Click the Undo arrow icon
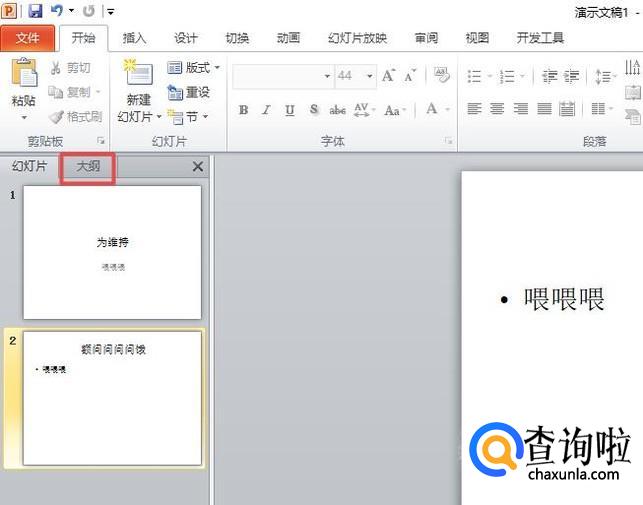Screen dimensions: 643x505 pos(57,11)
